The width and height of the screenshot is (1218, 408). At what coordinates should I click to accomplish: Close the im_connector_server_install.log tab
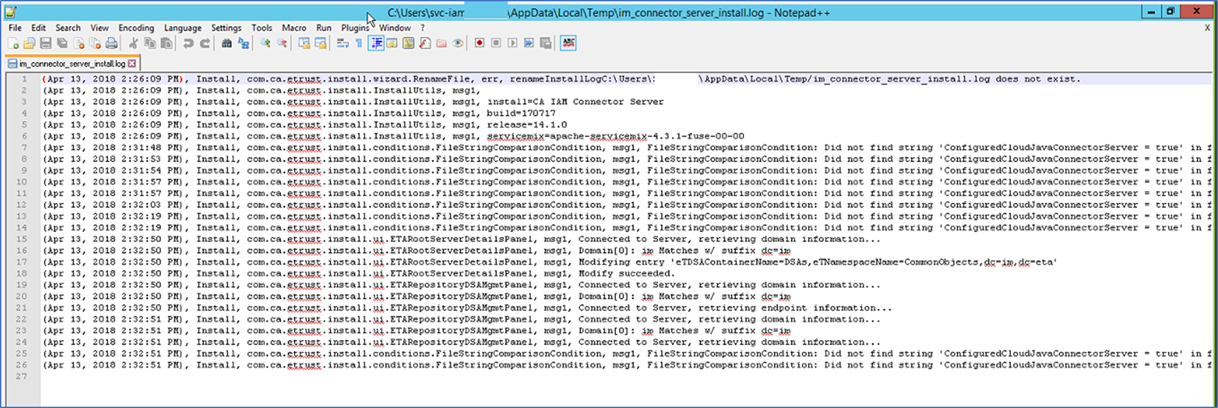pos(132,63)
